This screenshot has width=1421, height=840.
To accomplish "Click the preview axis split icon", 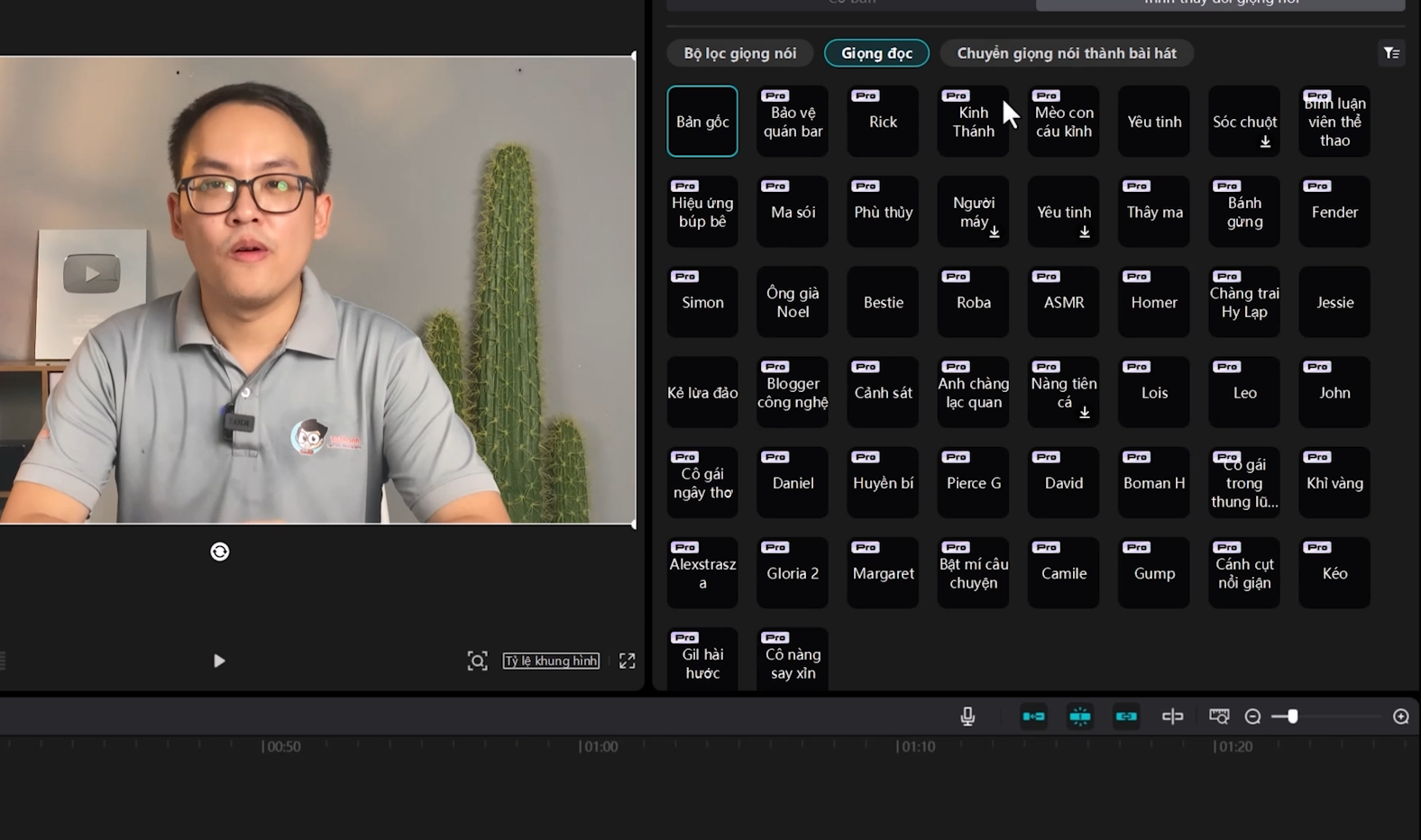I will point(1172,717).
